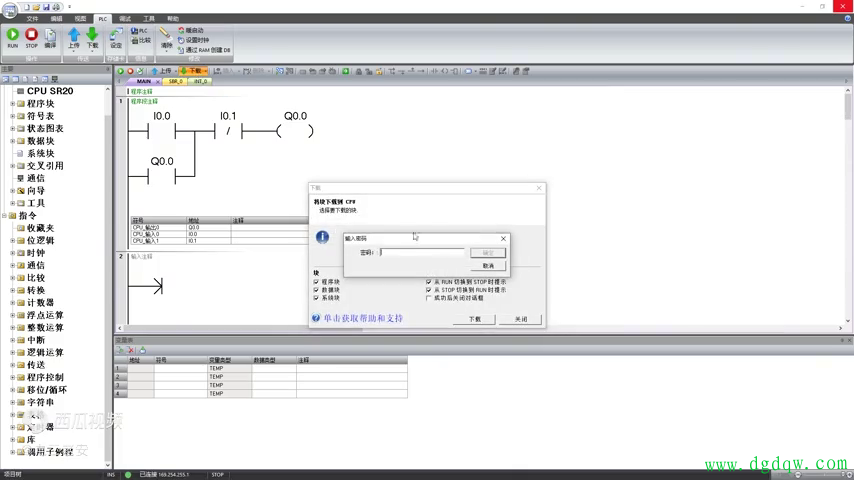Click the blue 上传 upload arrow in ribbon
The height and width of the screenshot is (480, 854).
click(74, 36)
